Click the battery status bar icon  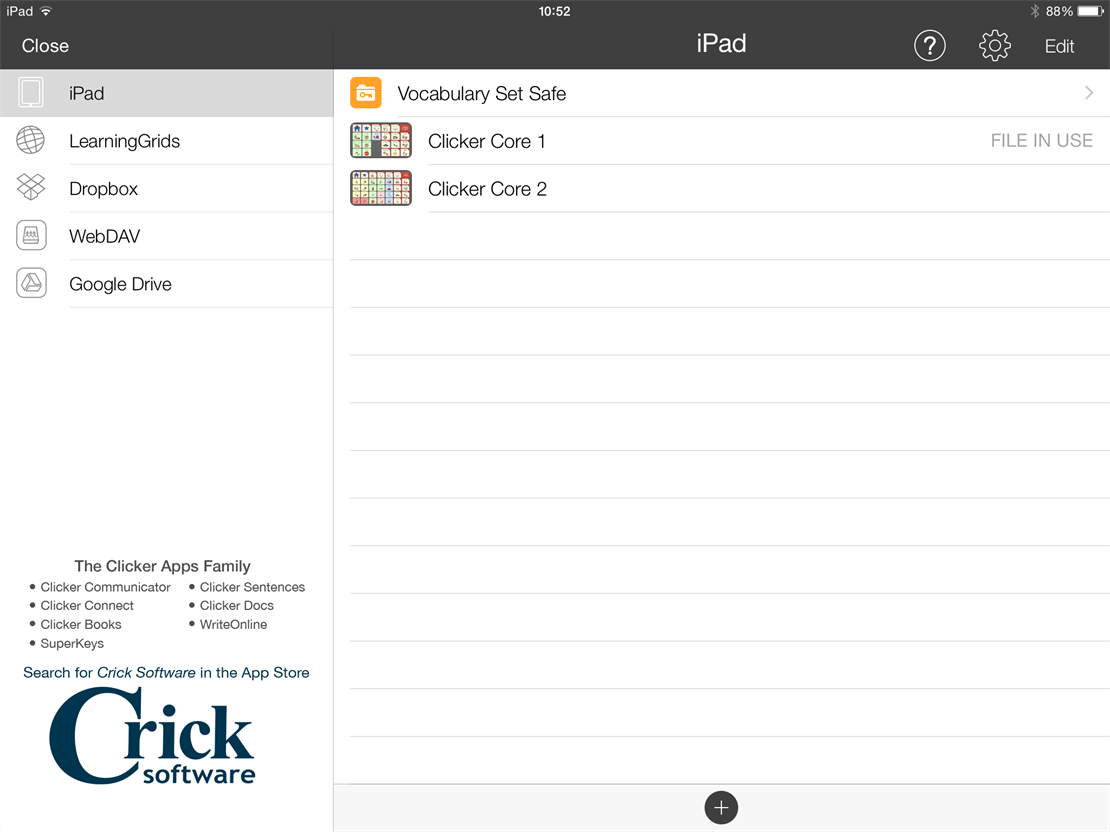1090,11
